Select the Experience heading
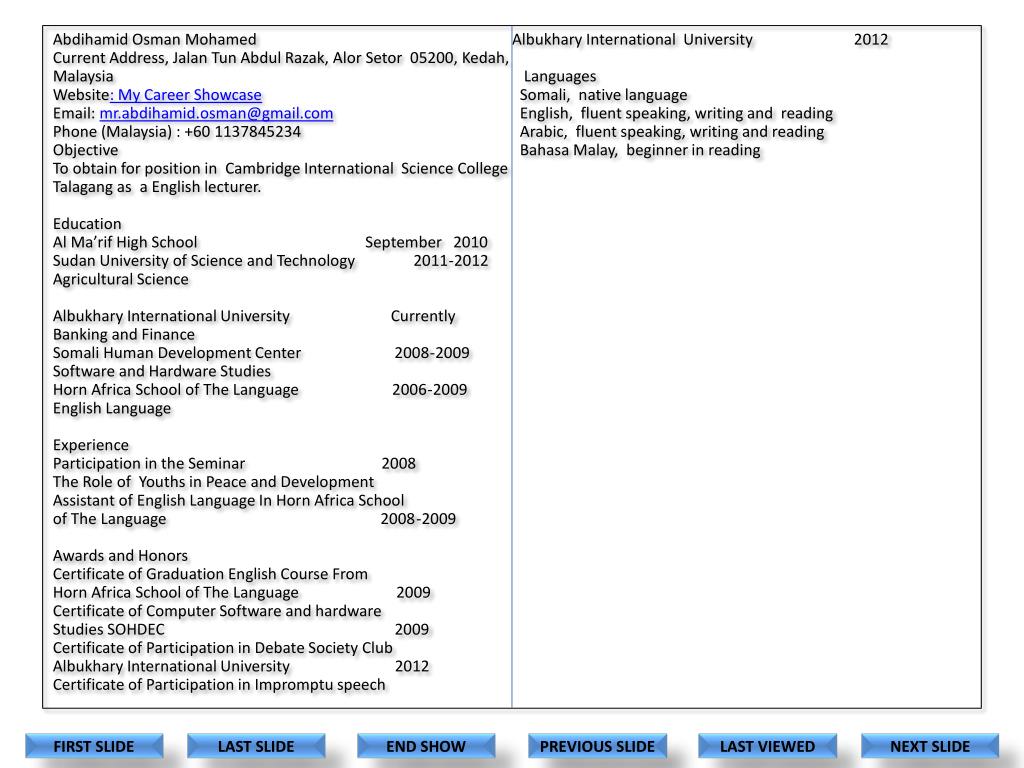 (91, 445)
